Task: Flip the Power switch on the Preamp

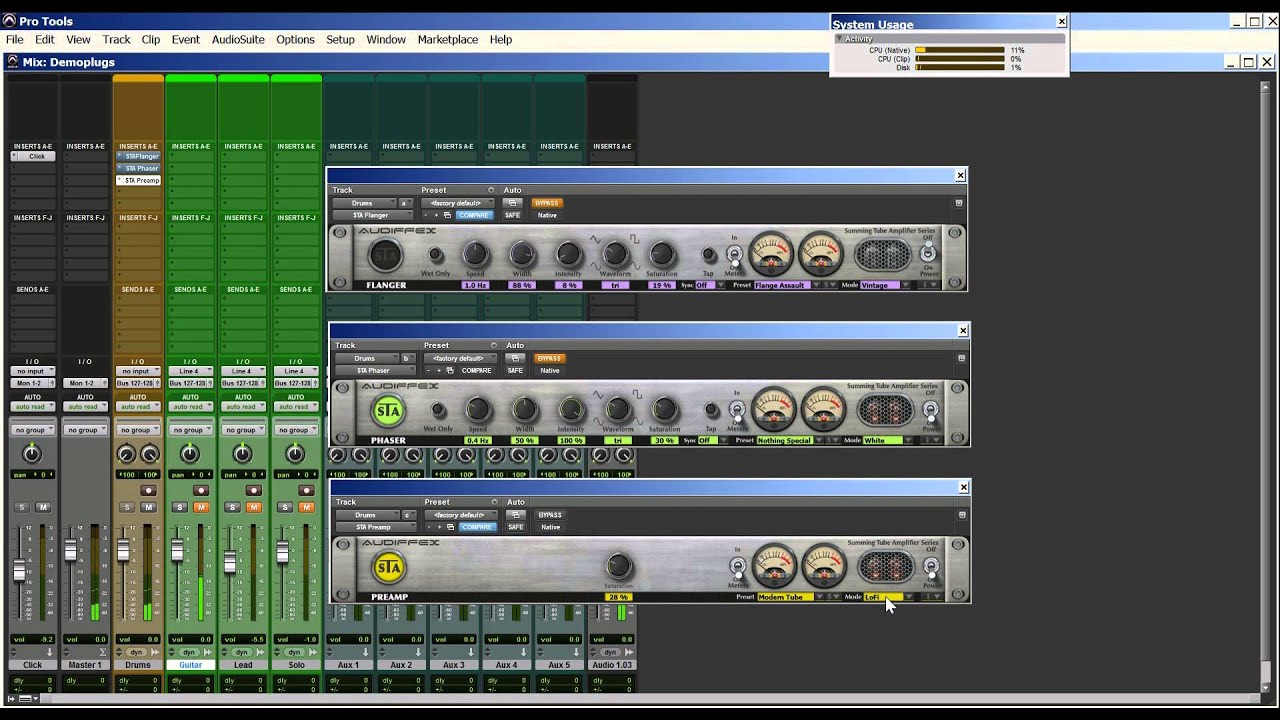Action: (x=931, y=567)
